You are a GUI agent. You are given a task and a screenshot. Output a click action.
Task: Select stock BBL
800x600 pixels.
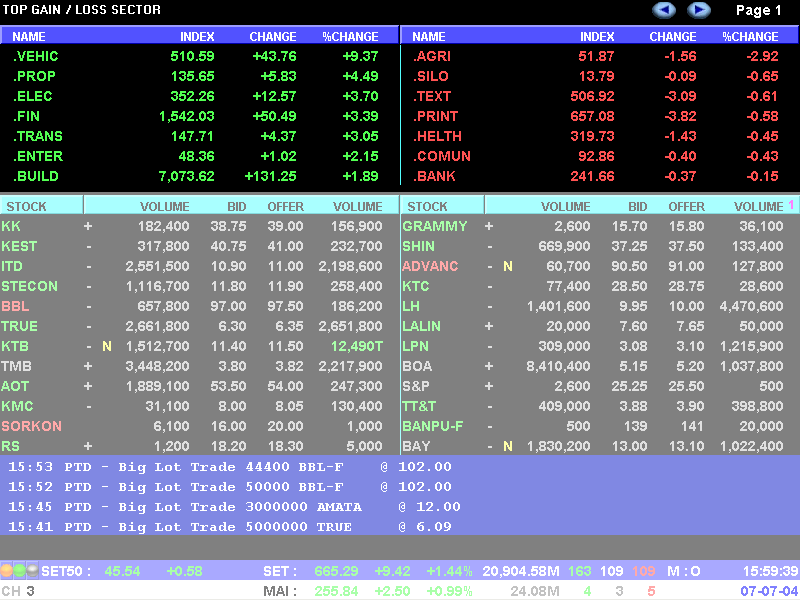click(x=15, y=306)
